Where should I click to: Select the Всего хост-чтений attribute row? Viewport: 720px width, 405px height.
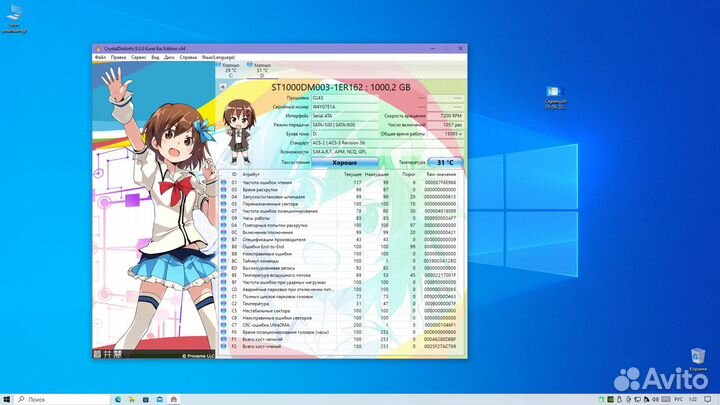point(339,346)
